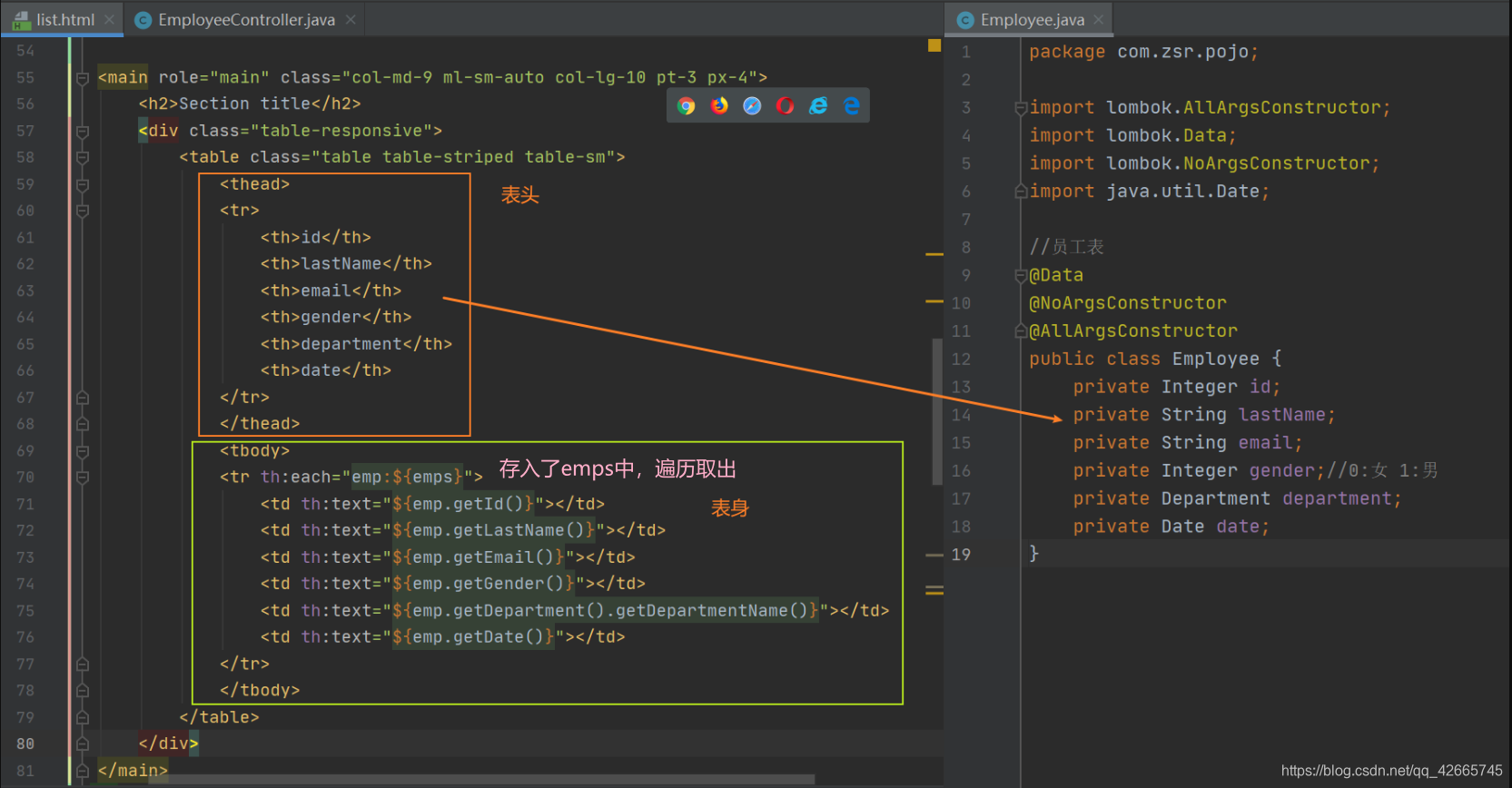Click "emp.getDate()" expression on line 76
Viewport: 1512px width, 788px height.
478,637
